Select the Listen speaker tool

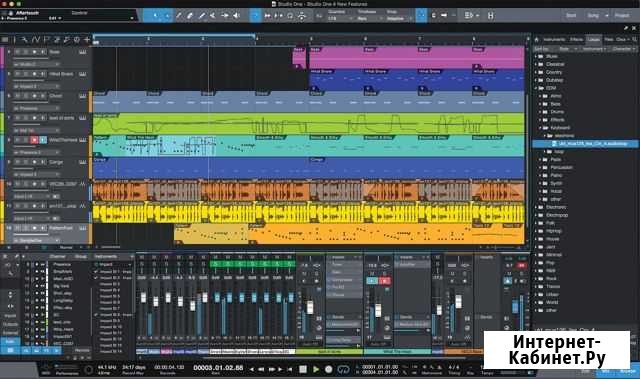click(x=236, y=16)
